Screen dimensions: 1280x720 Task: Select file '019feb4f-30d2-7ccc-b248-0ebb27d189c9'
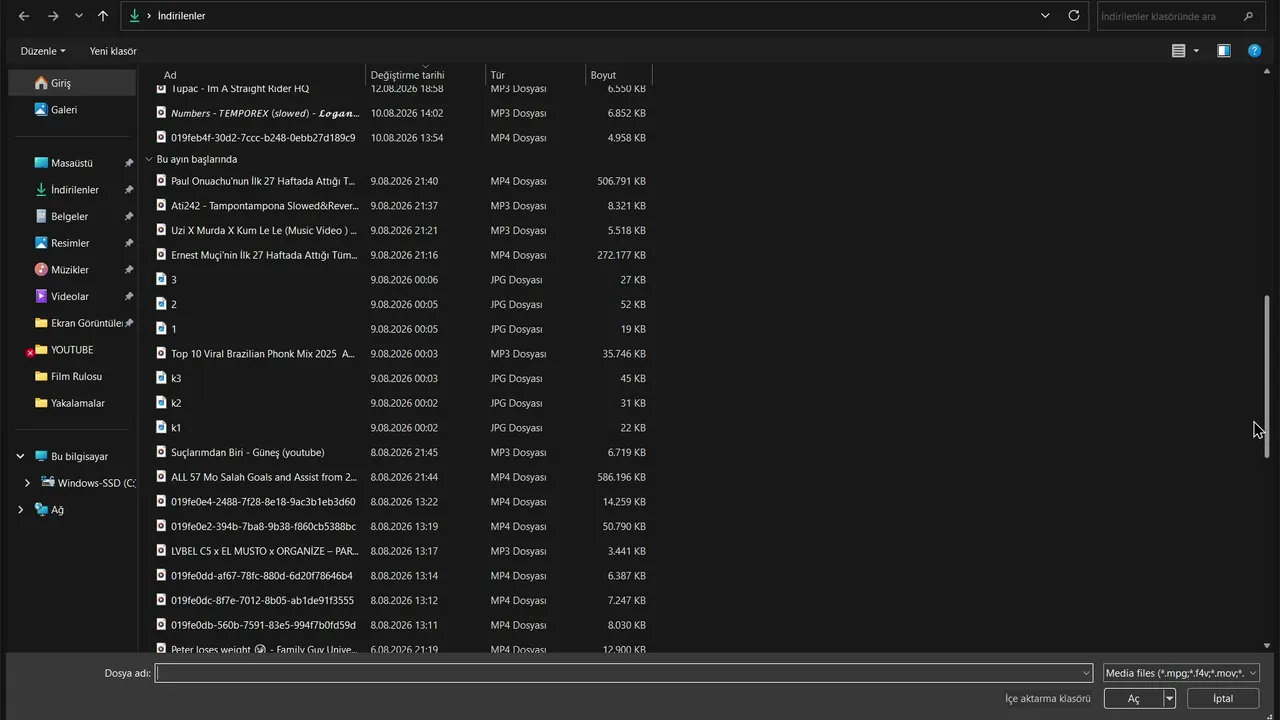point(263,138)
